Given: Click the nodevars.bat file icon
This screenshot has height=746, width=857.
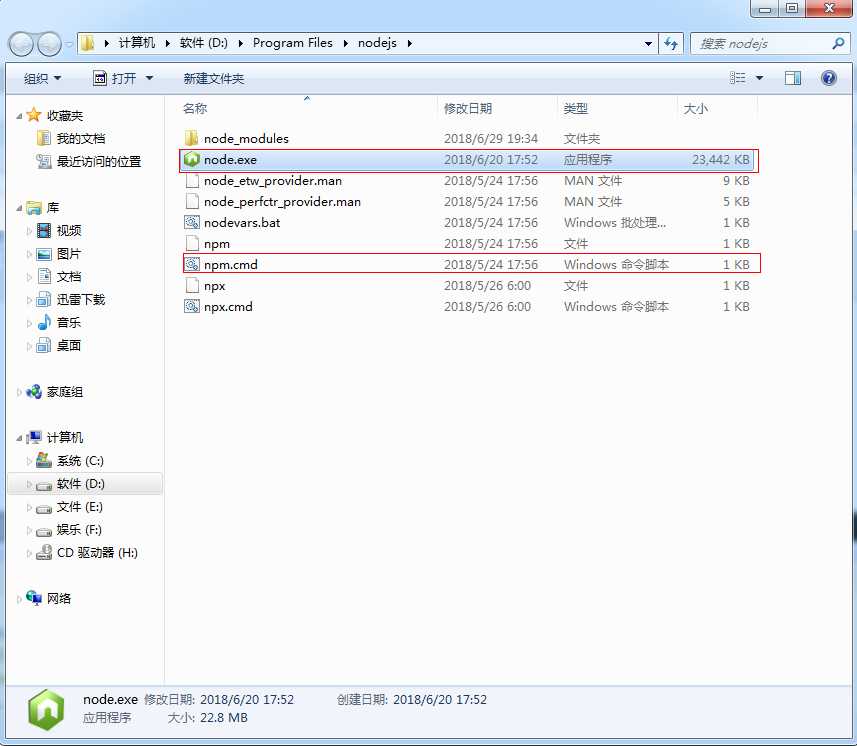Looking at the screenshot, I should click(x=191, y=222).
